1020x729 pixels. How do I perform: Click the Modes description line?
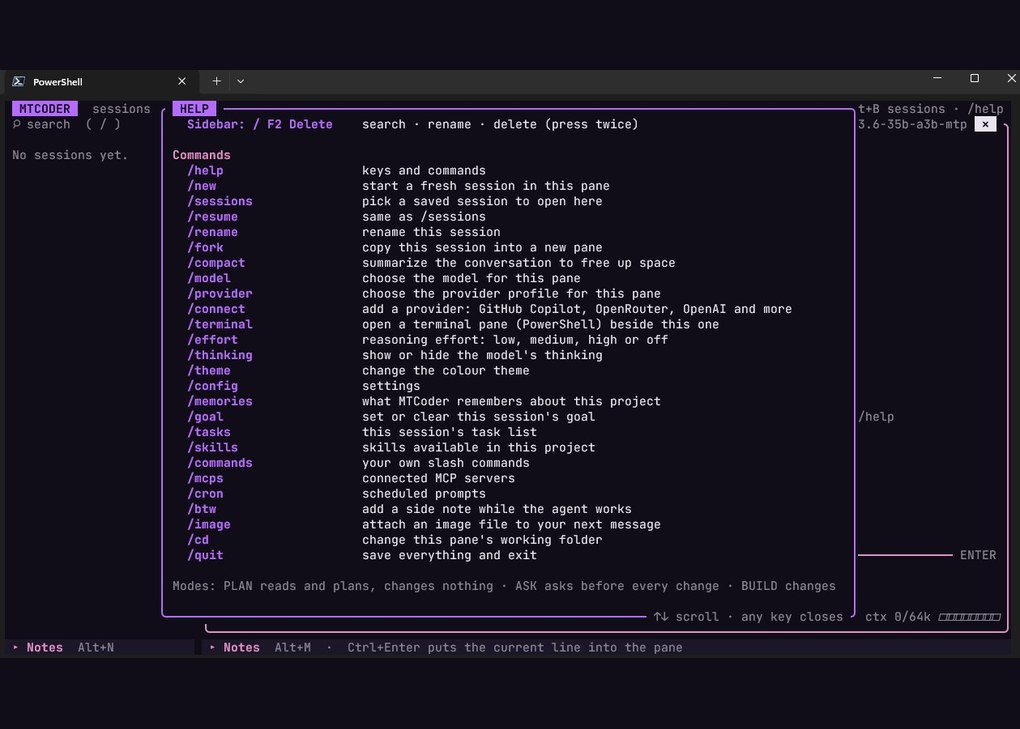[504, 587]
